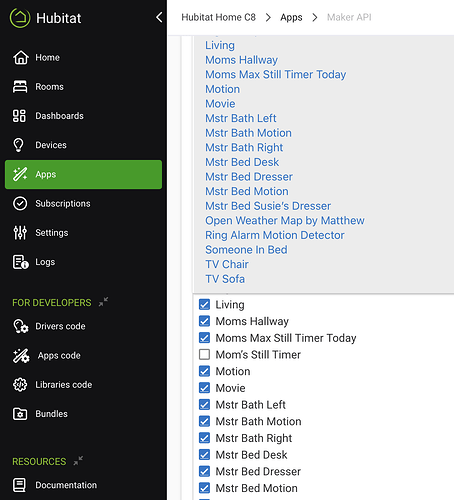Viewport: 454px width, 500px height.
Task: Uncheck the Motion checkbox
Action: (x=204, y=371)
